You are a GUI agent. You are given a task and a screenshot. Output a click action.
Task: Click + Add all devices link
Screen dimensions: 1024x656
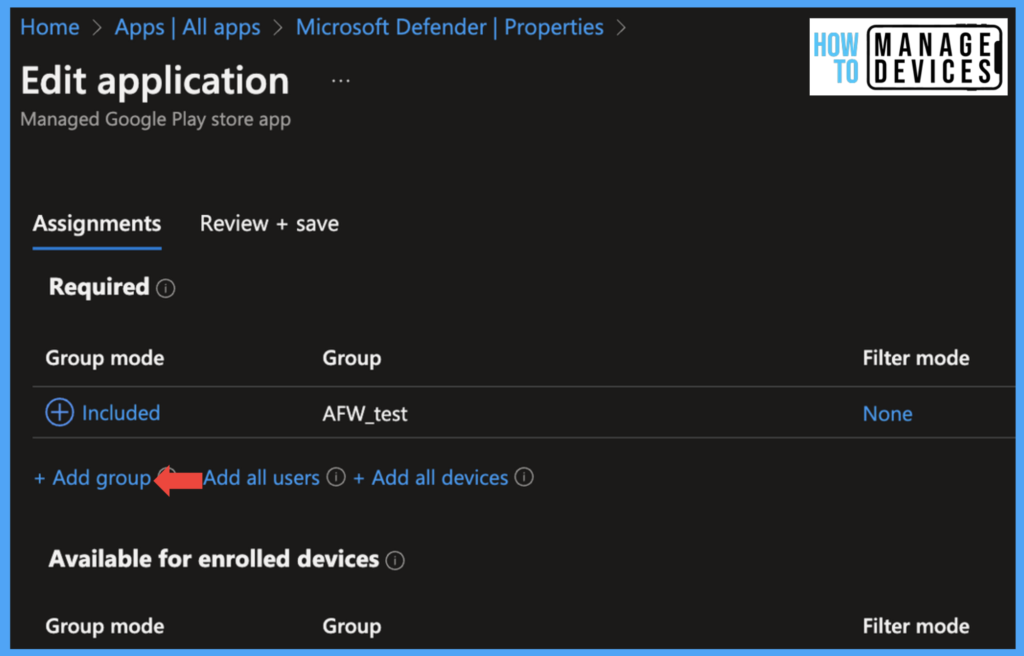pos(430,478)
